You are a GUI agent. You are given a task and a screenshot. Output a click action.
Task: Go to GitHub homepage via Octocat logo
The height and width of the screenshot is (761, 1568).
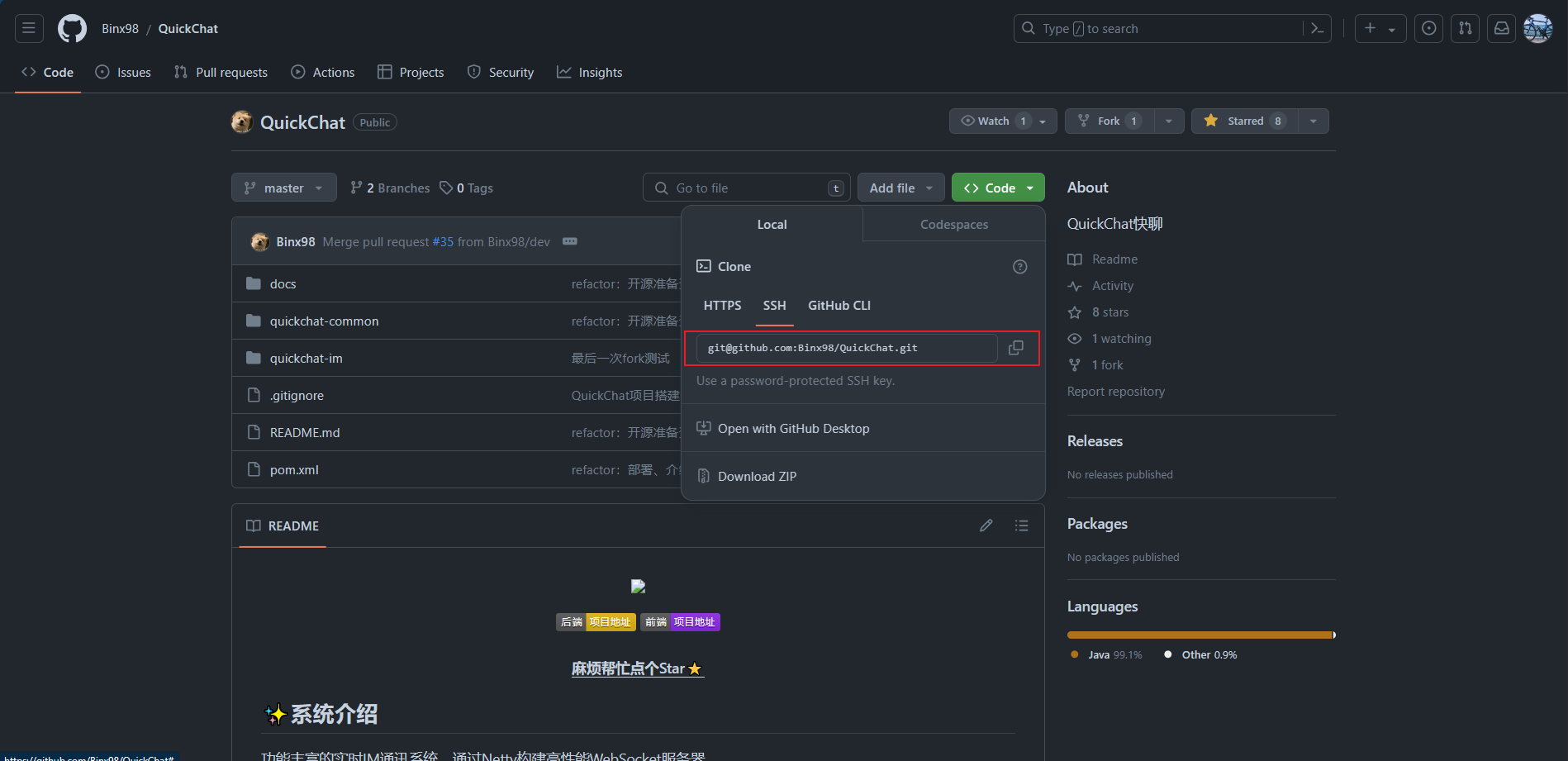click(x=72, y=28)
